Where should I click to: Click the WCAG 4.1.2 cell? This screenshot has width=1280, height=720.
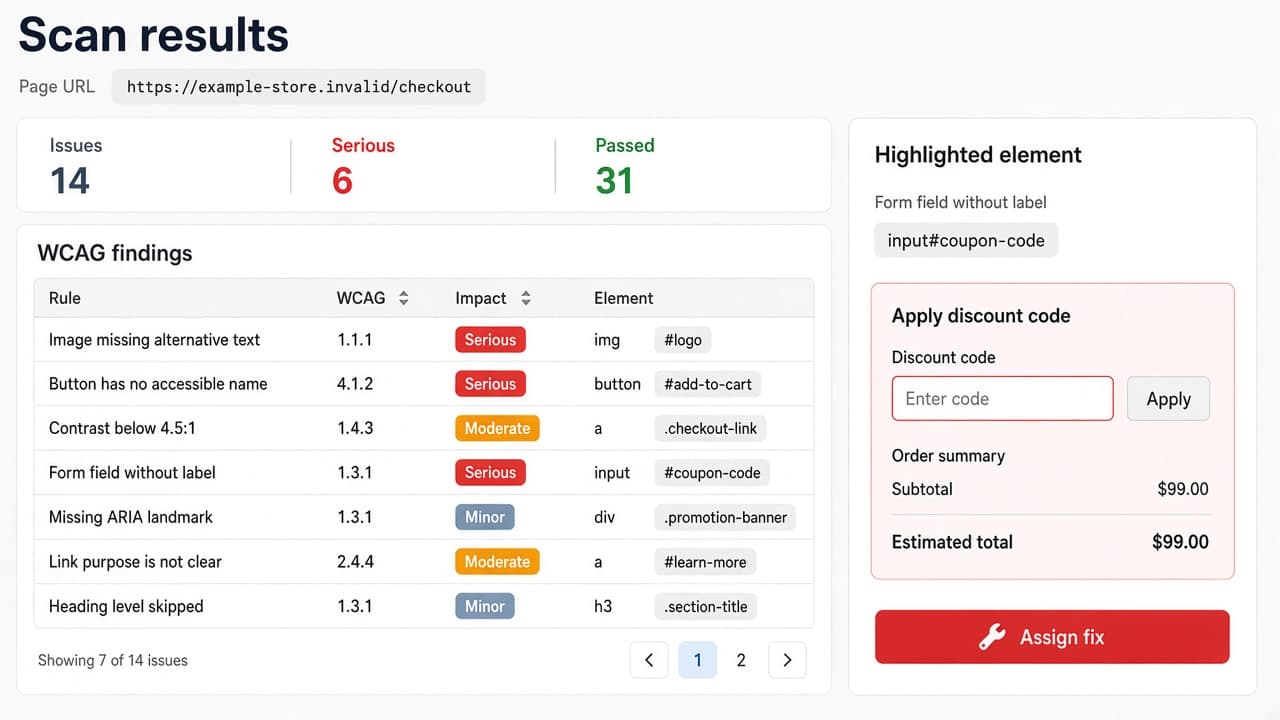click(355, 384)
